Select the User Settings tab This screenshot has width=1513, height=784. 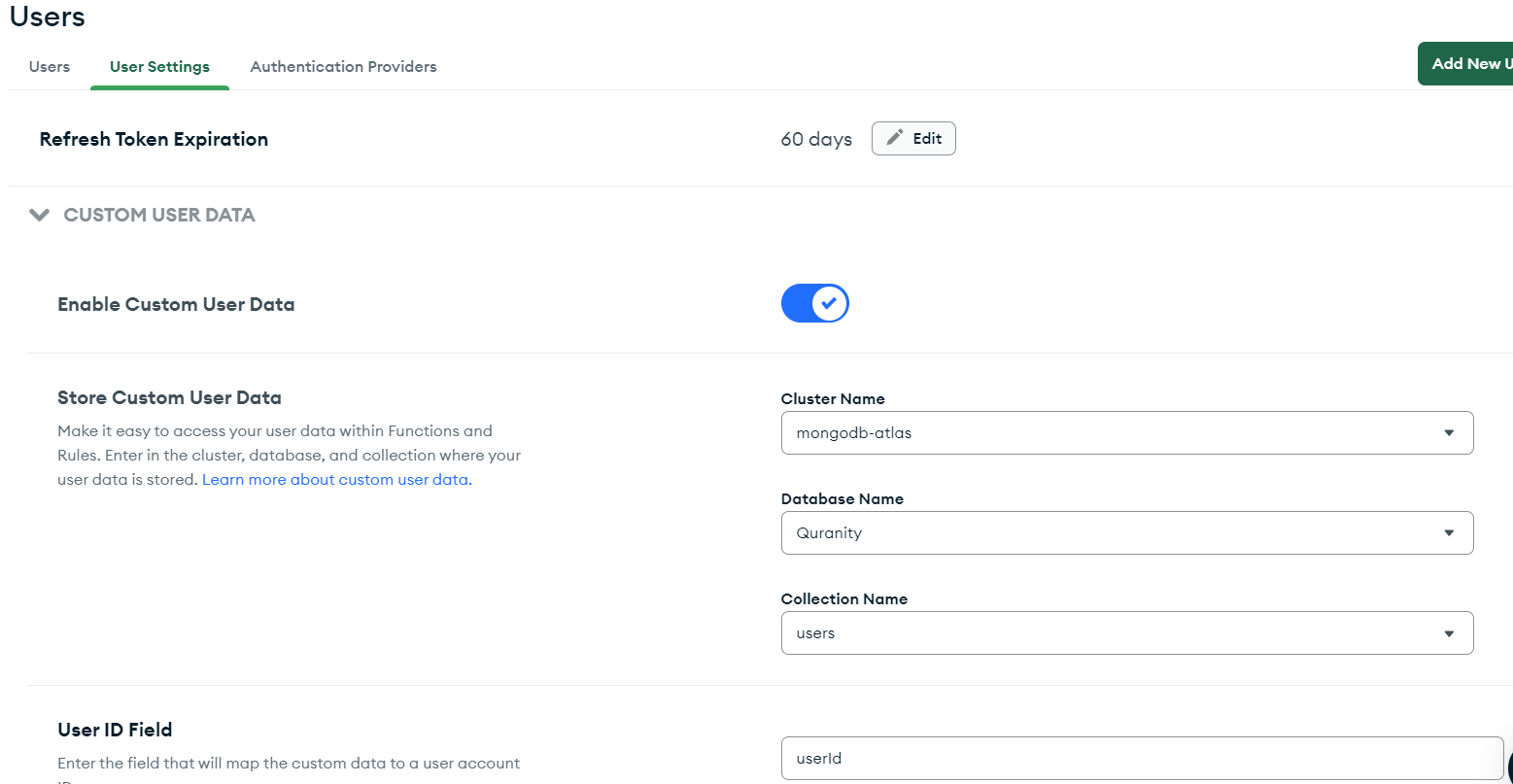pyautogui.click(x=159, y=67)
